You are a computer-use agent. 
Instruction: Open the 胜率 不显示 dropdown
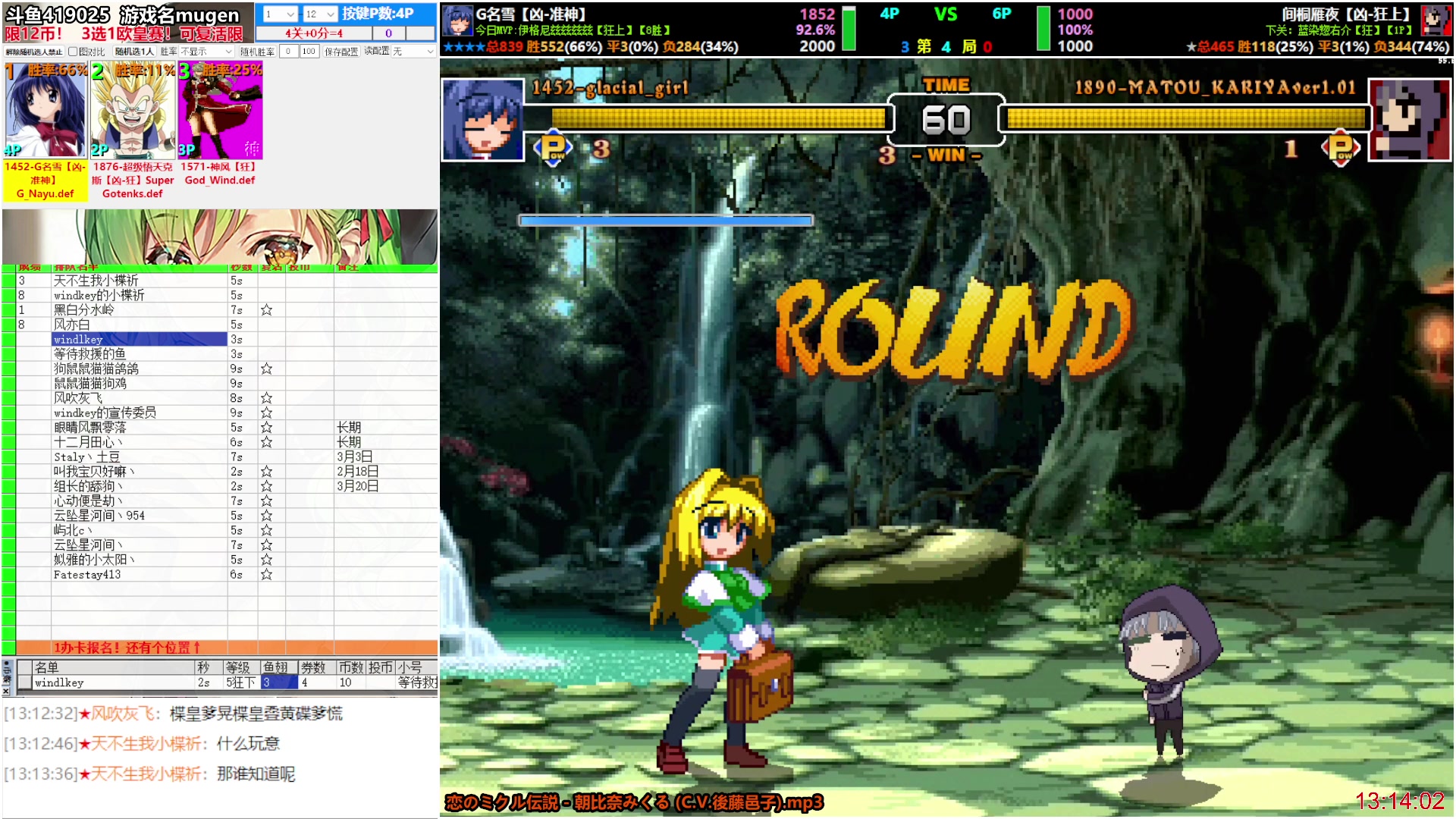tap(206, 52)
